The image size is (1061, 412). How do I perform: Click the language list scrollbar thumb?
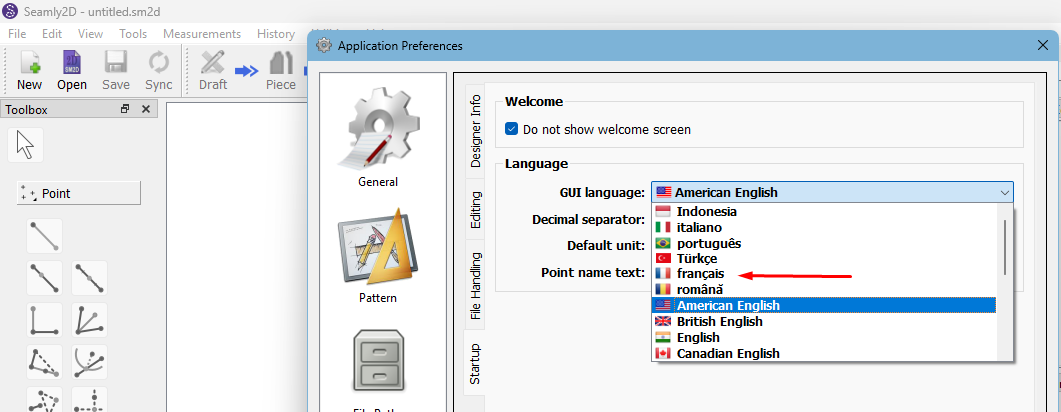tap(1005, 246)
